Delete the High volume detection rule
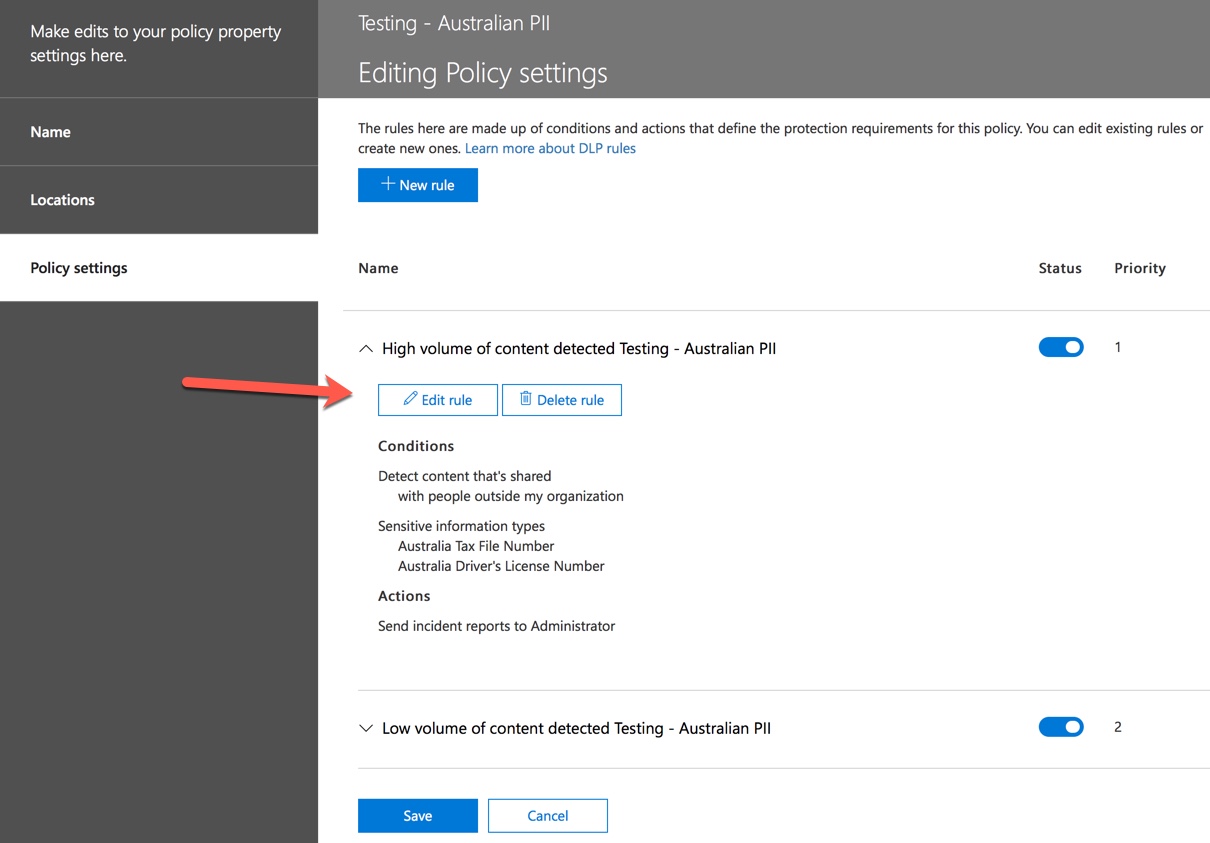 point(561,399)
